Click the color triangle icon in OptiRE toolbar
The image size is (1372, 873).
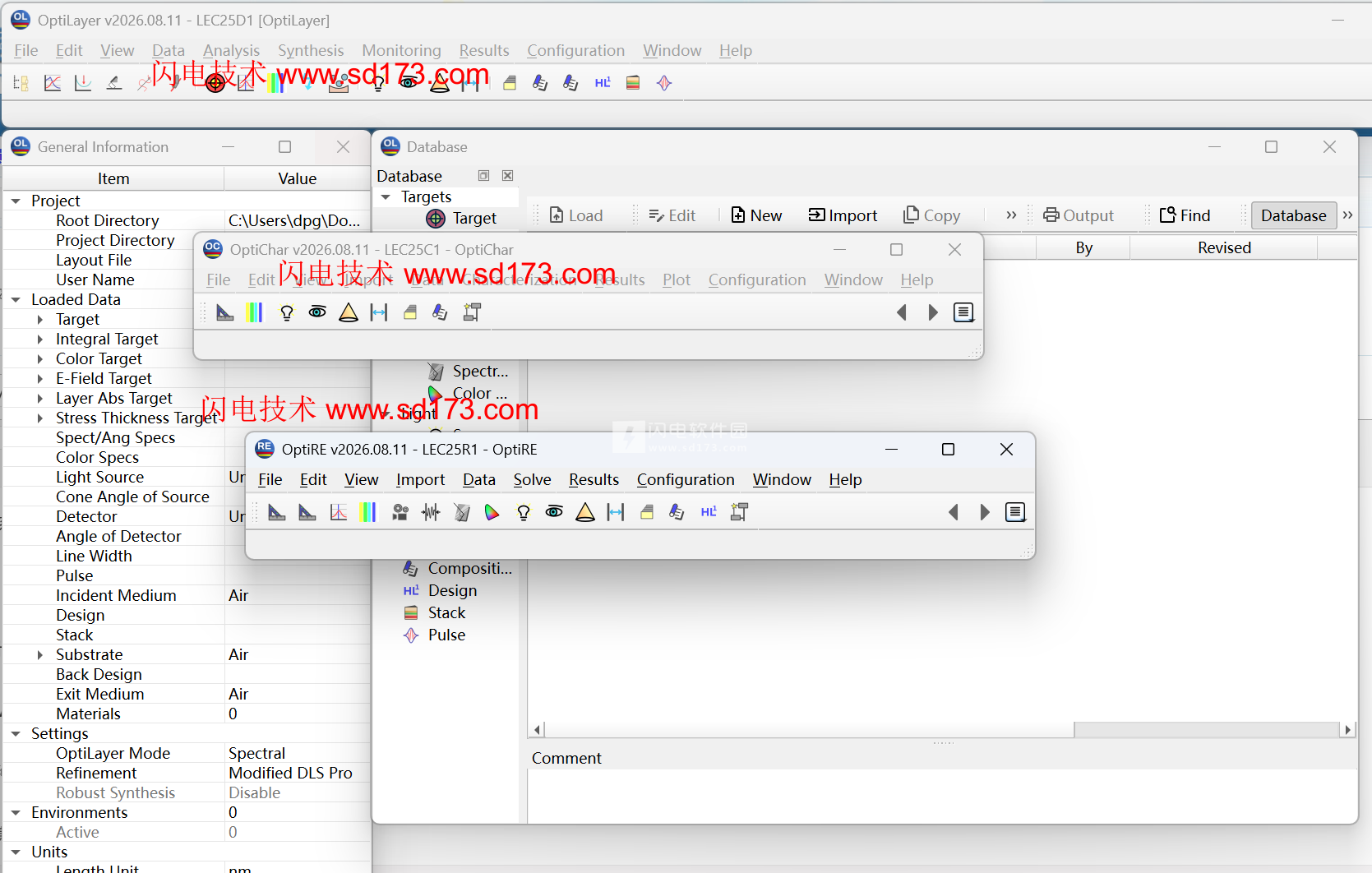pyautogui.click(x=492, y=513)
